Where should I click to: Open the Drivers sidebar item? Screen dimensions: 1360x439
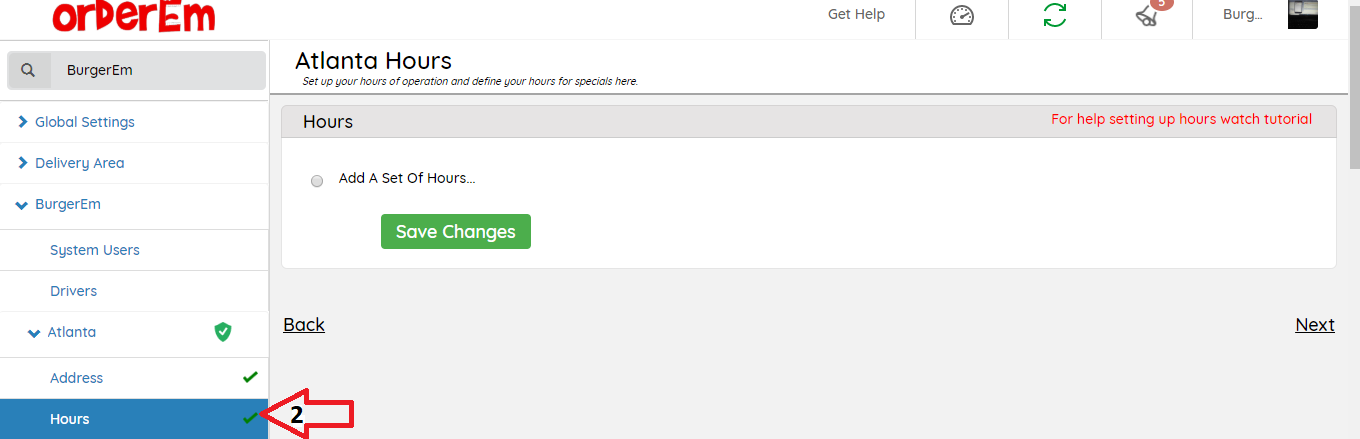[74, 291]
